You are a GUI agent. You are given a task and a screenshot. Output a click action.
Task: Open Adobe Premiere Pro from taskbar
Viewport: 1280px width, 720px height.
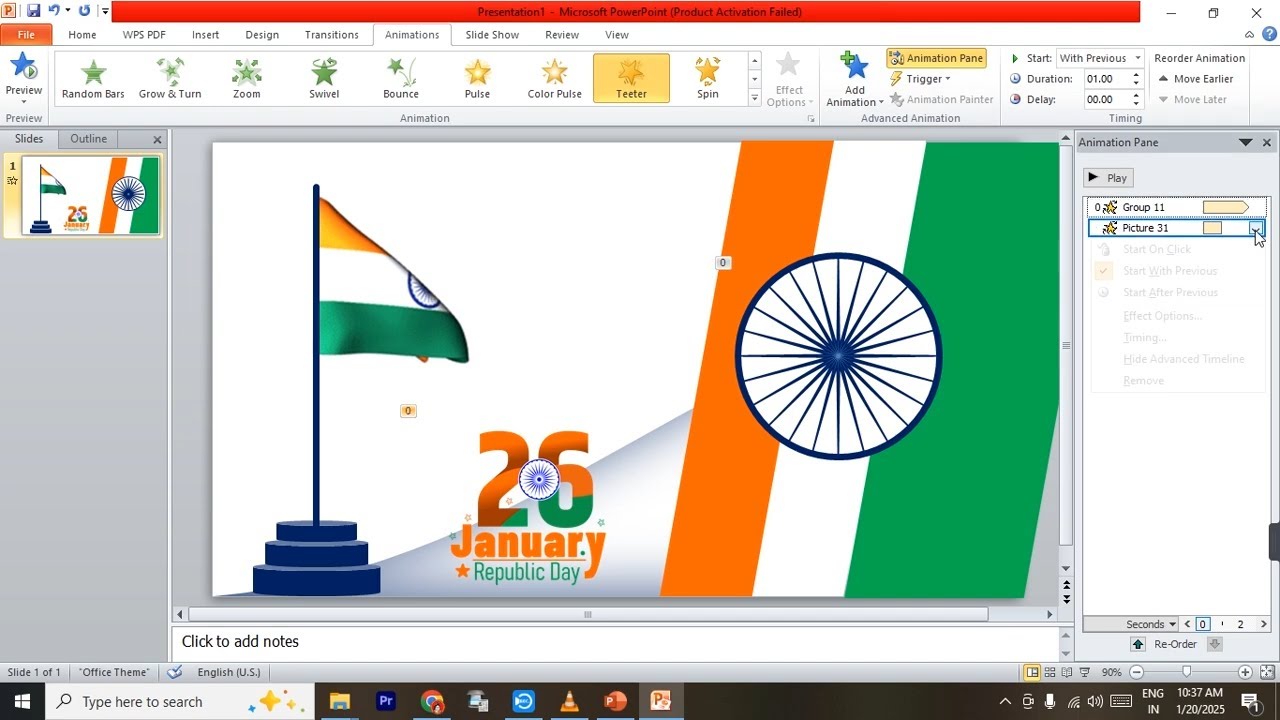tap(386, 701)
